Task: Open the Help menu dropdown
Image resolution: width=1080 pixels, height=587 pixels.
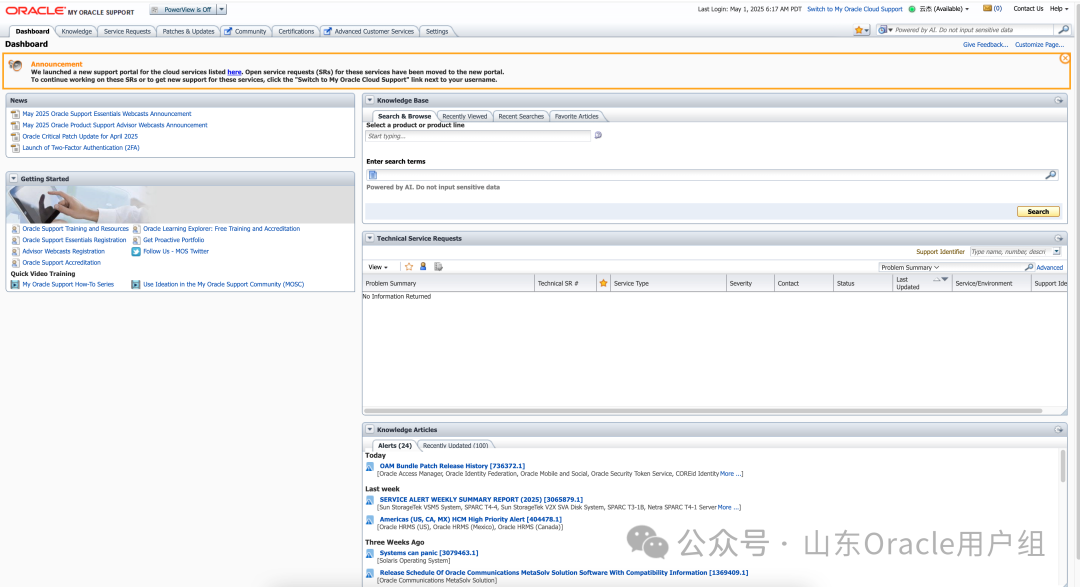Action: coord(1059,9)
